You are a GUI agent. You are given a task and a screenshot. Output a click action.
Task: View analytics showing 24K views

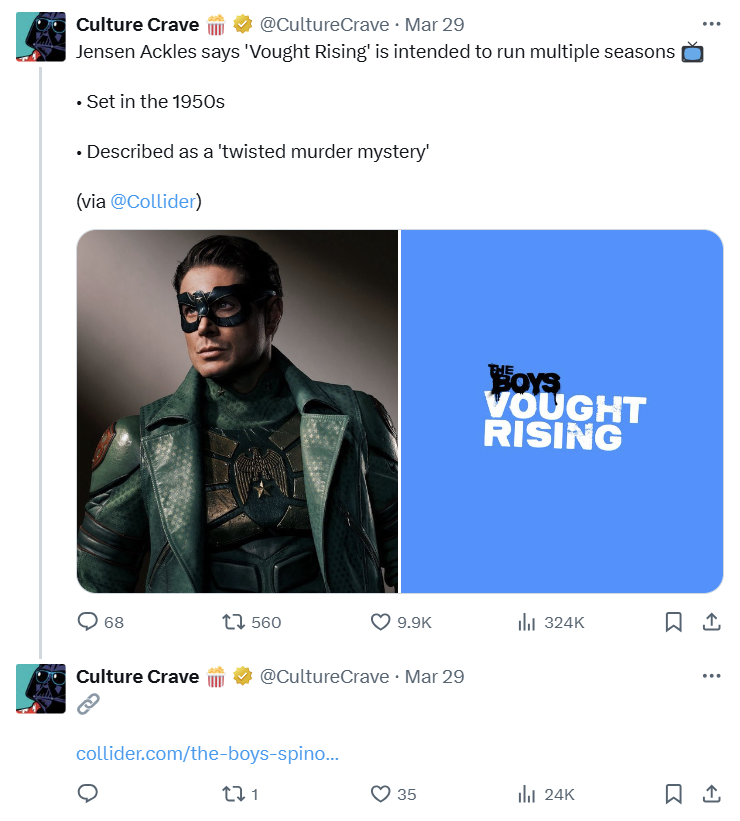pyautogui.click(x=527, y=794)
